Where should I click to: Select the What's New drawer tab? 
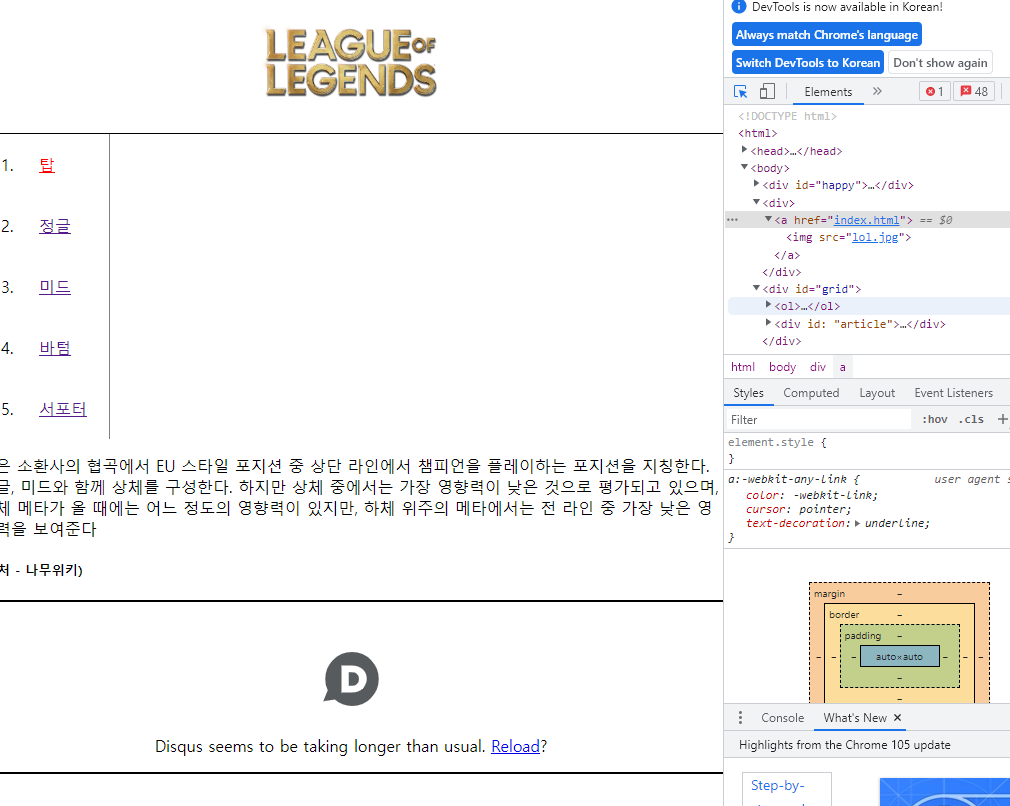(855, 718)
